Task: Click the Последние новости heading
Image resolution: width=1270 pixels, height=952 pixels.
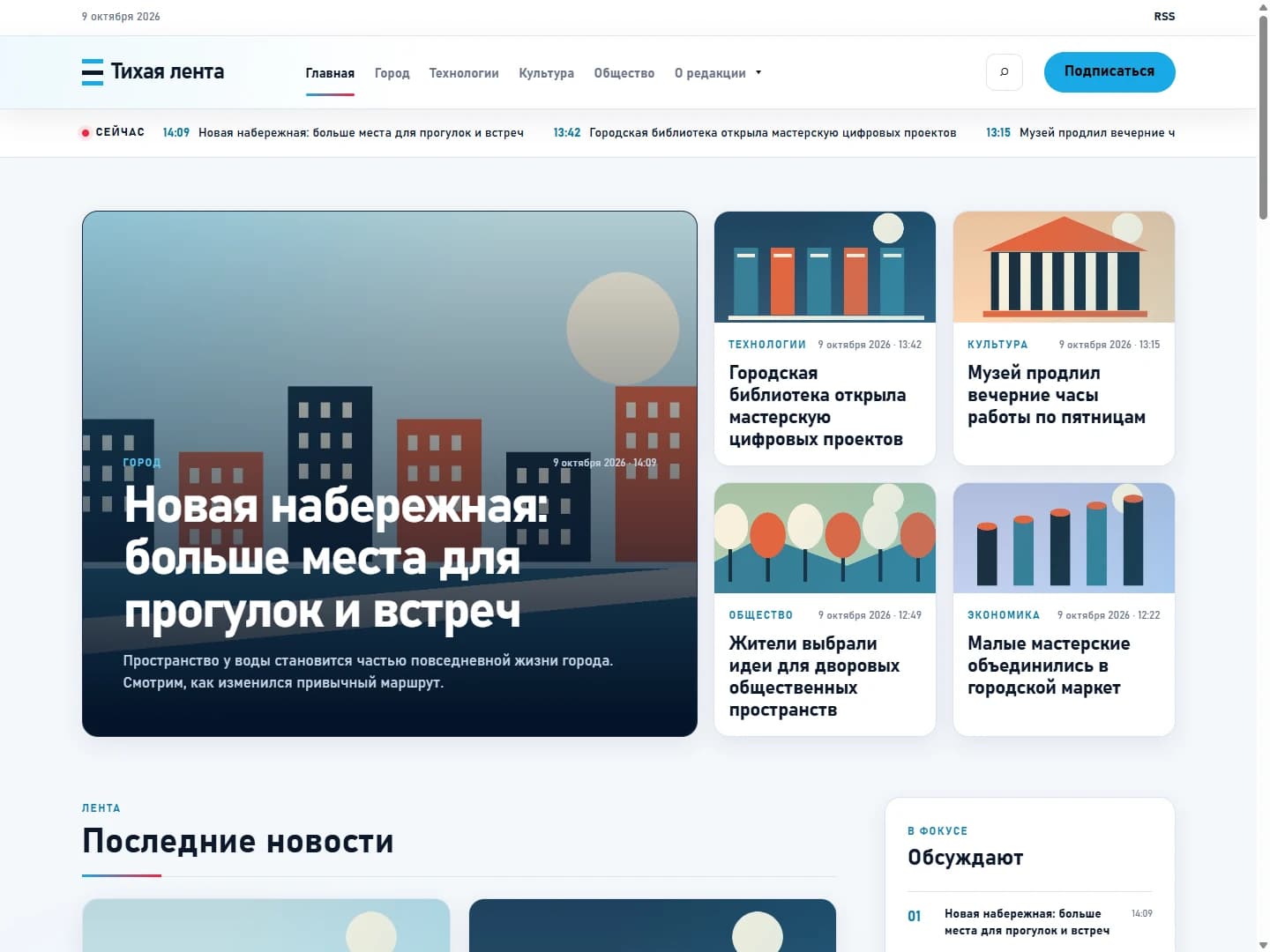Action: click(x=238, y=841)
